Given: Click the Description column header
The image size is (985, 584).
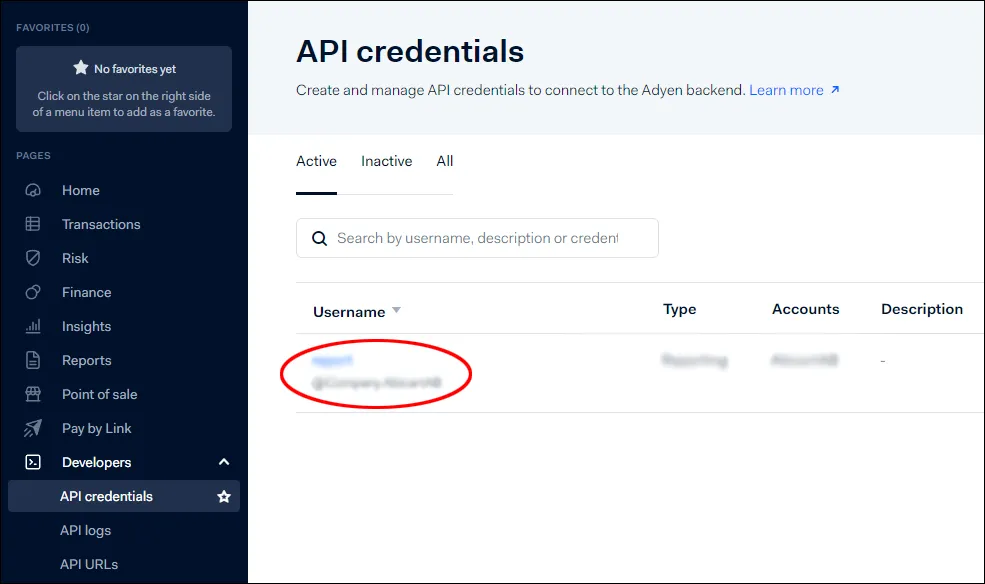Looking at the screenshot, I should (922, 309).
